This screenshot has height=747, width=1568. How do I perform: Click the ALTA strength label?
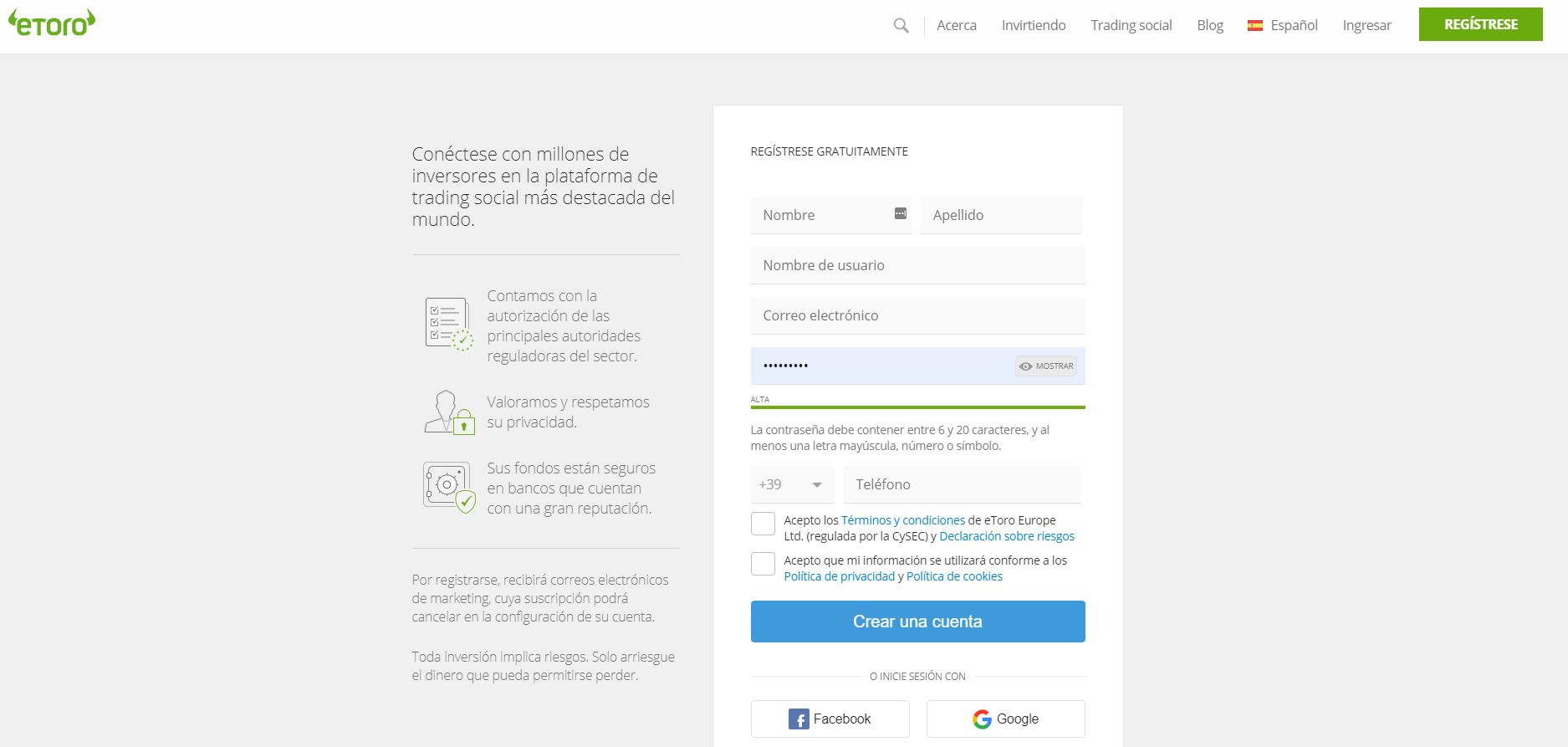759,399
